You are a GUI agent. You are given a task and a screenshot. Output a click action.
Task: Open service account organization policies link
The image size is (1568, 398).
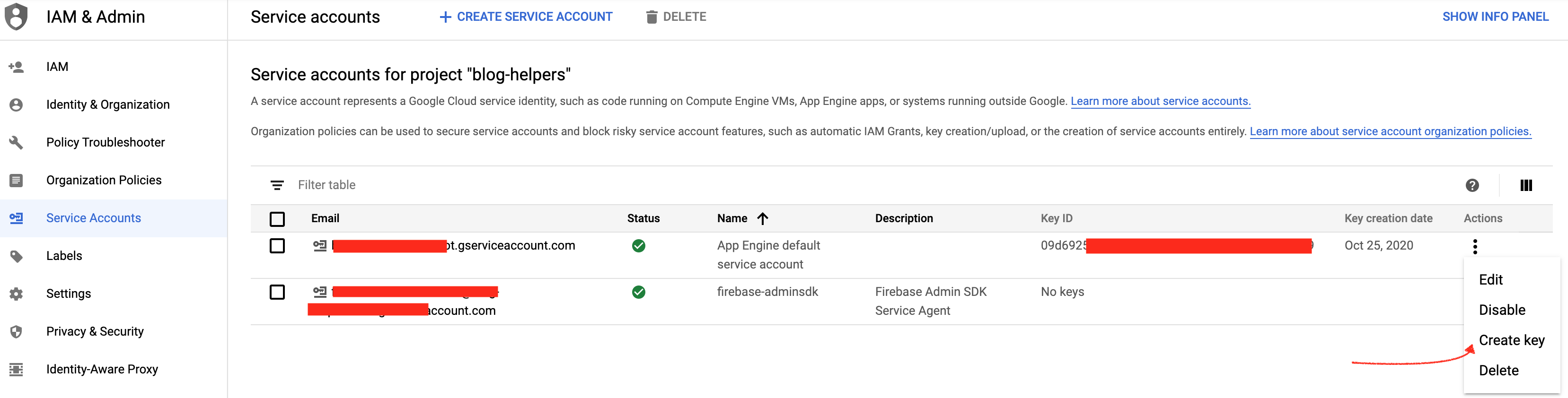point(1390,131)
